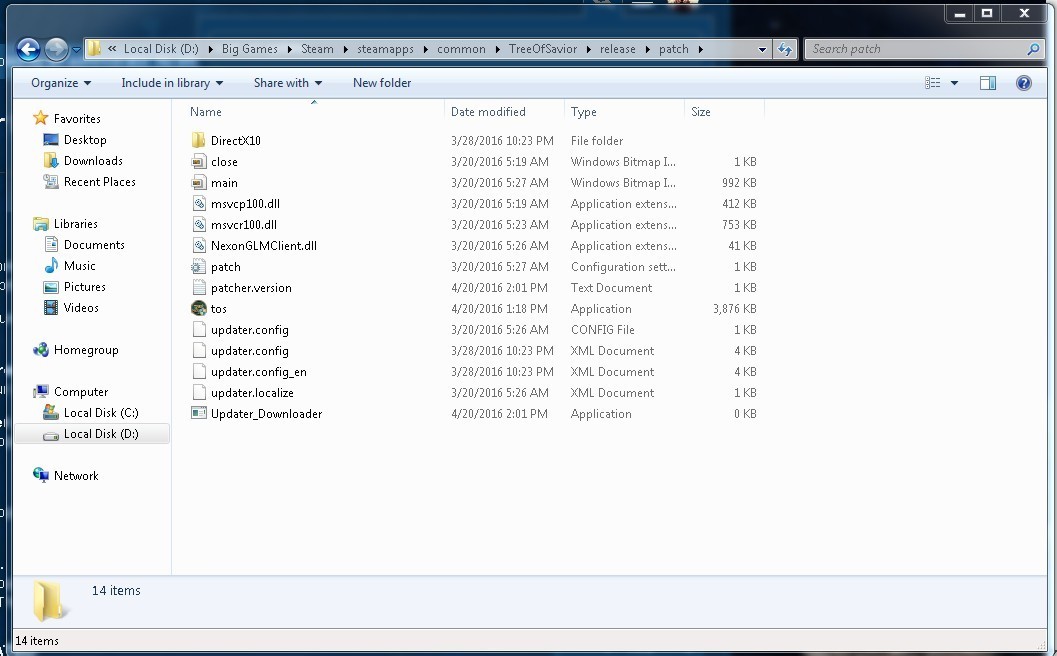Toggle the preview pane button
Screen dimensions: 1057x656
click(988, 83)
